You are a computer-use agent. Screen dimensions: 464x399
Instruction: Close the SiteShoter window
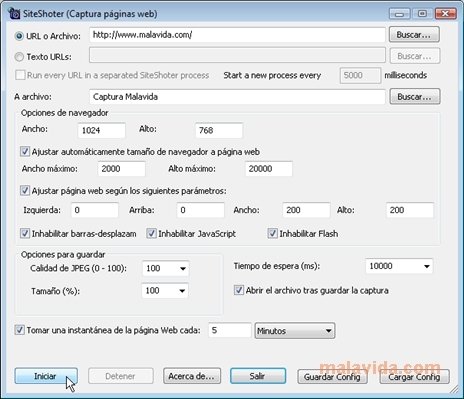(x=446, y=14)
